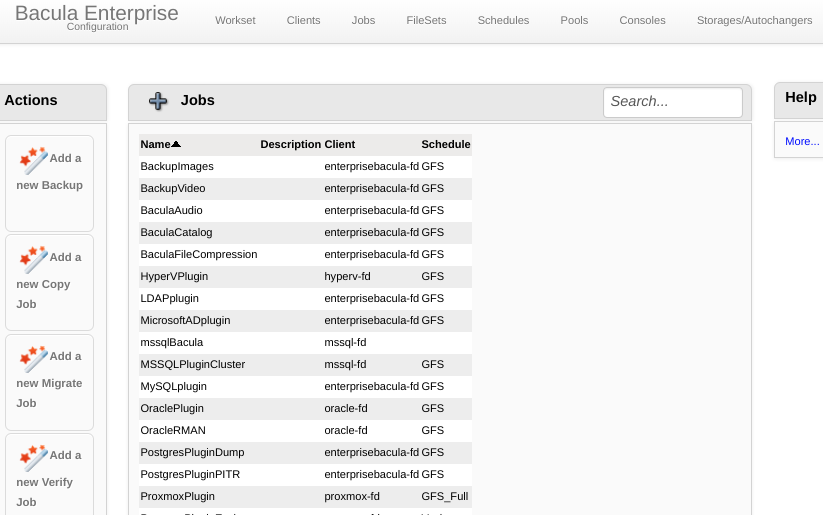The image size is (823, 515).
Task: Click enterprisebacula-fd in MySQLplugin row
Action: click(372, 387)
